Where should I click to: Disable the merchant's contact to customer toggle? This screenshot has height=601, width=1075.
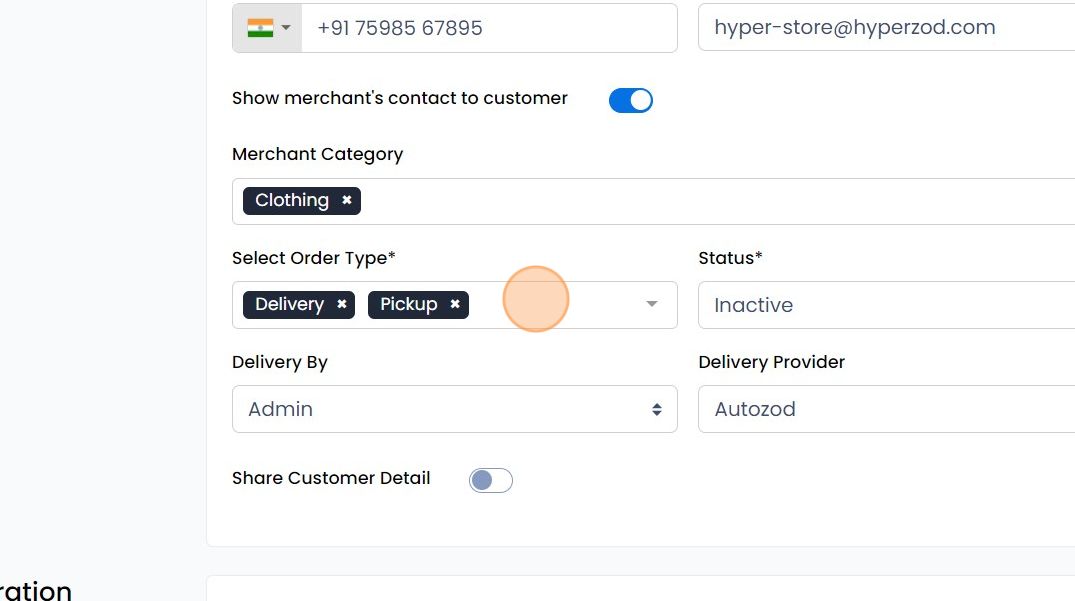pyautogui.click(x=631, y=100)
